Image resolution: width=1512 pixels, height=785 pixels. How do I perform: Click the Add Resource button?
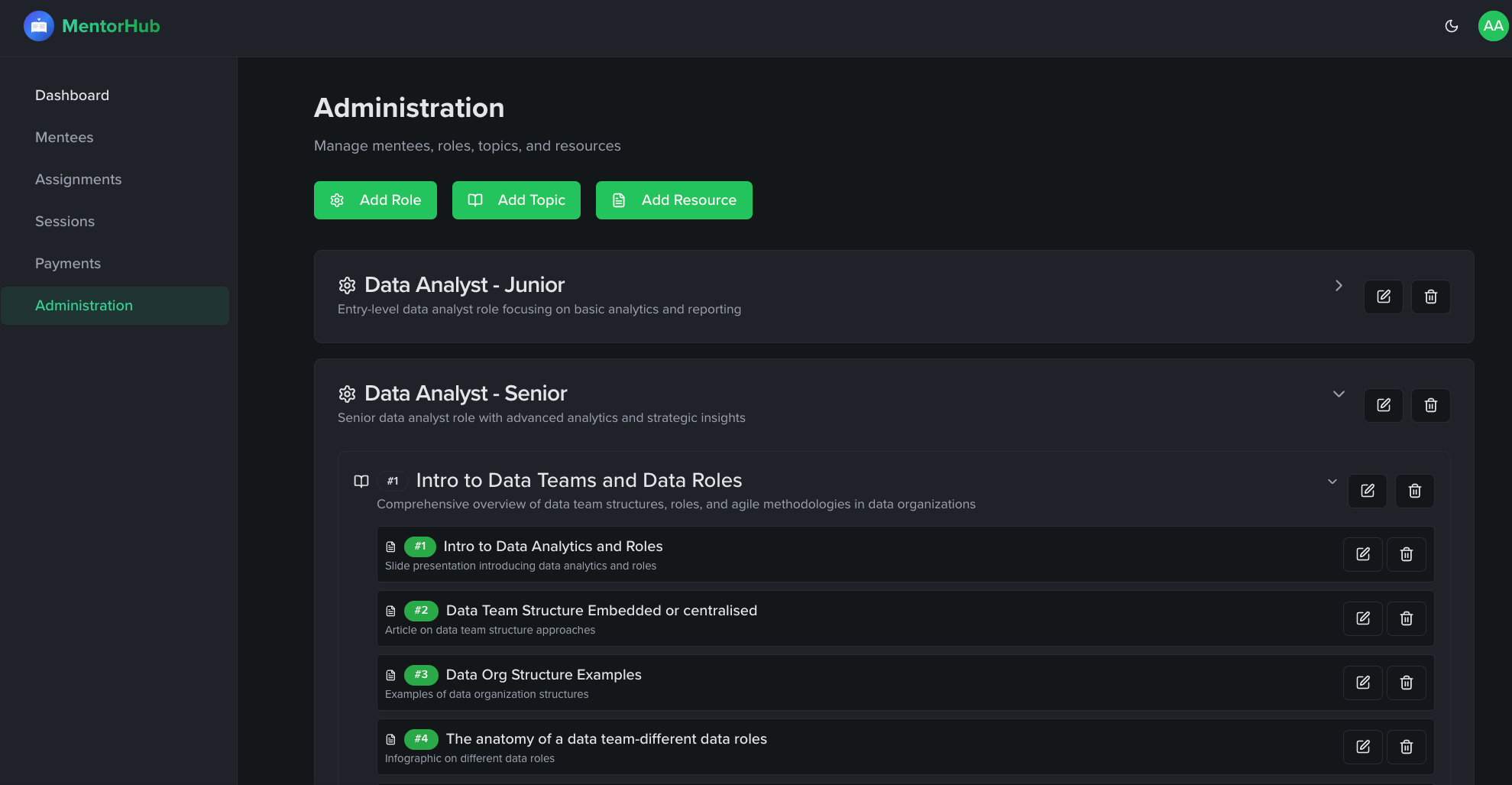pos(674,200)
